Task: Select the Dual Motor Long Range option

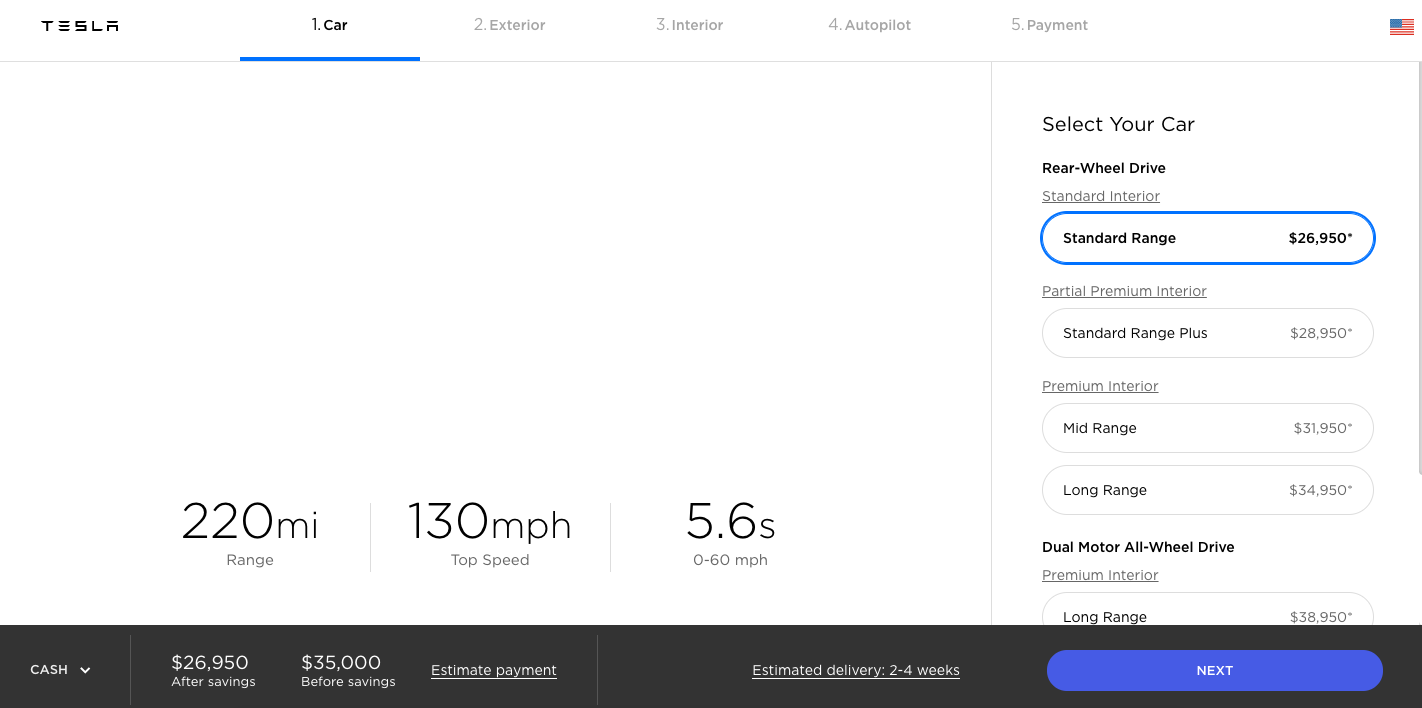Action: tap(1208, 609)
